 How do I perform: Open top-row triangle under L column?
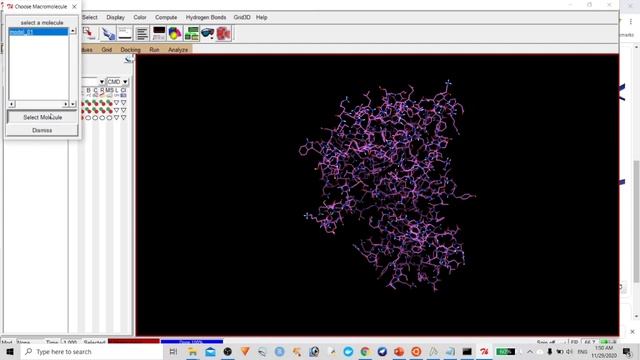point(116,103)
